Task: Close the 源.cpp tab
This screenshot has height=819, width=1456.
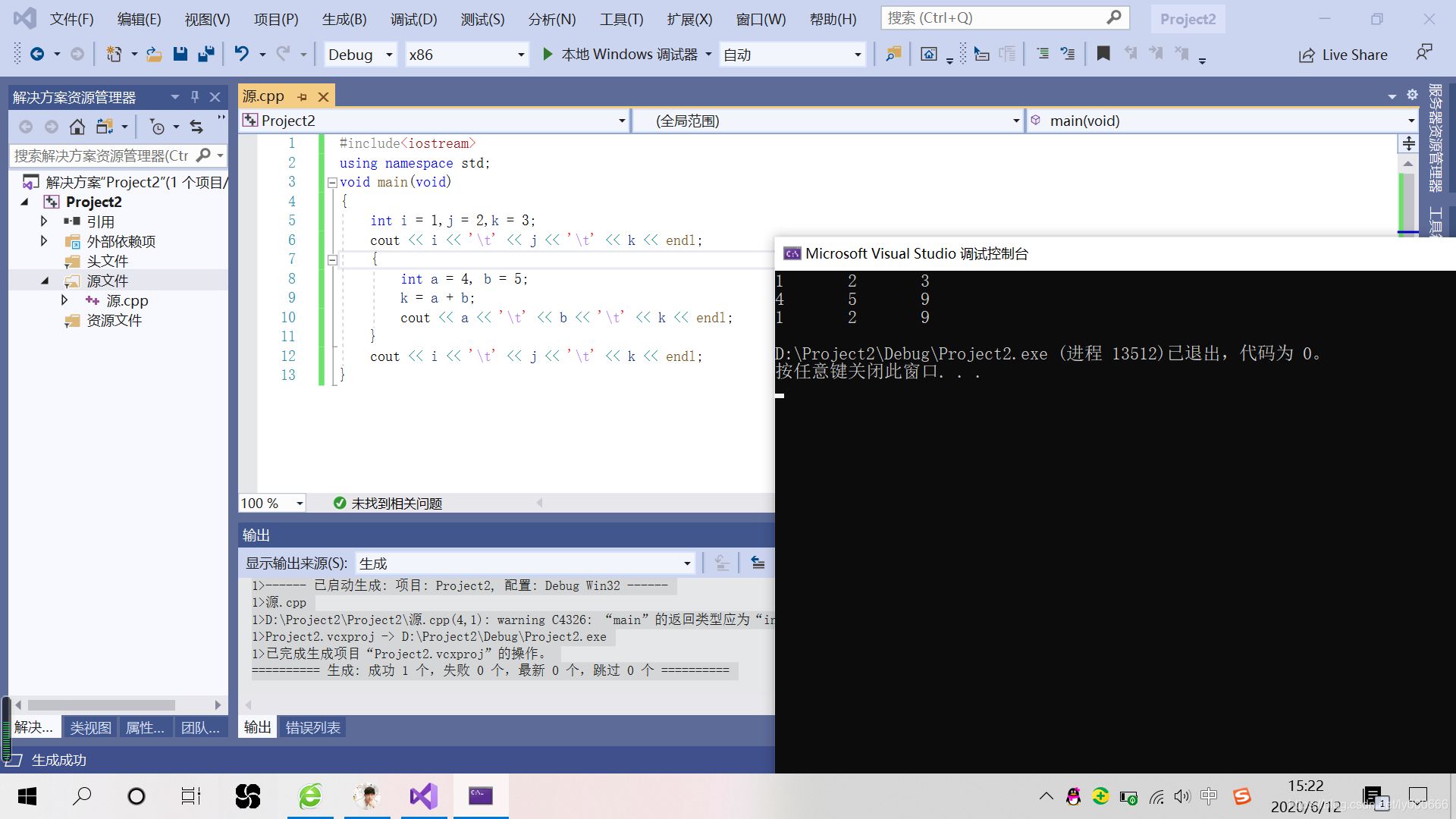Action: pyautogui.click(x=323, y=97)
